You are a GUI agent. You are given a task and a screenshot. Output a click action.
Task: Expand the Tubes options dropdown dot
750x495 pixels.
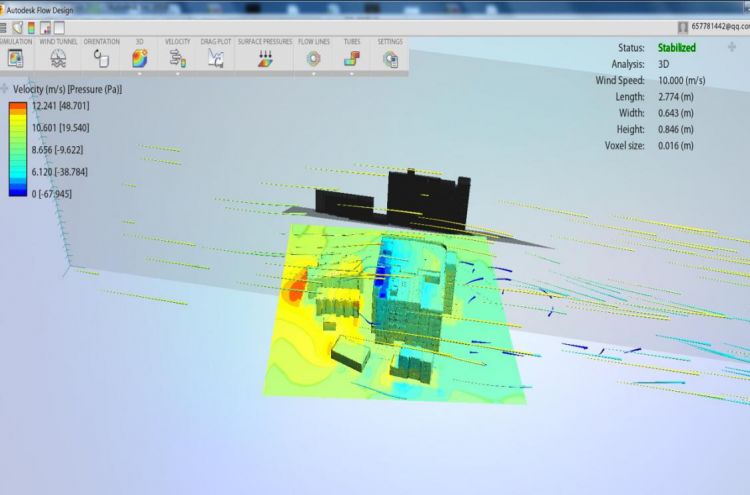[x=352, y=74]
